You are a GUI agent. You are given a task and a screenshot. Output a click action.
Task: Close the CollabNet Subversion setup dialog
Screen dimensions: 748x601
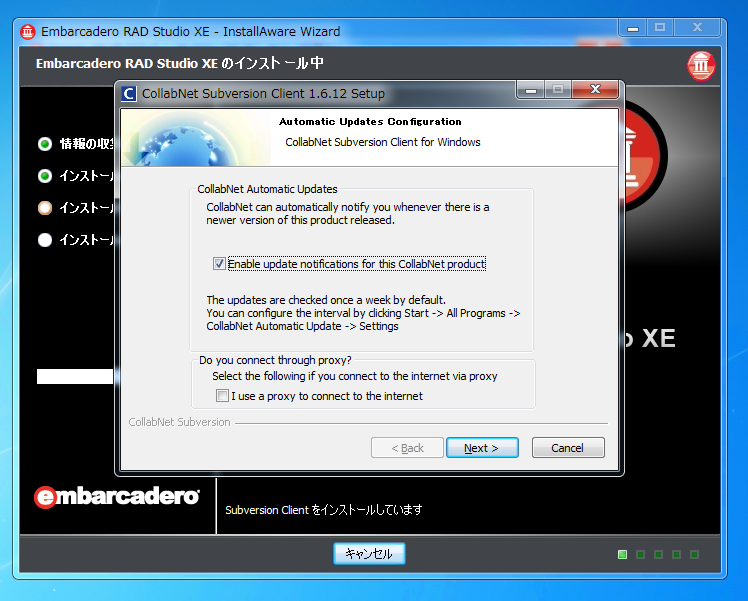pyautogui.click(x=595, y=89)
